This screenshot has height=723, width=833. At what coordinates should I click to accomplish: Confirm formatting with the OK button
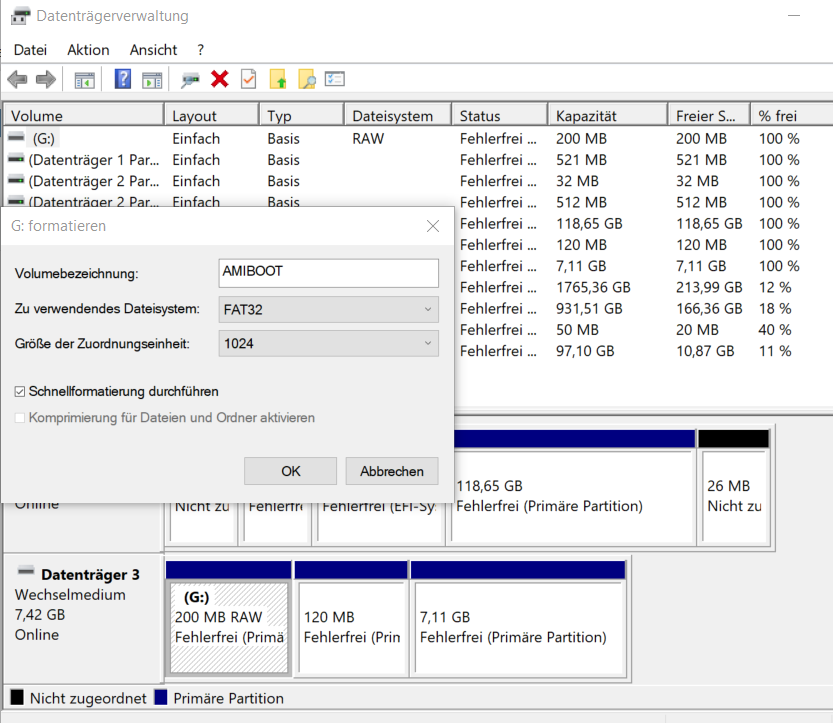pyautogui.click(x=290, y=471)
